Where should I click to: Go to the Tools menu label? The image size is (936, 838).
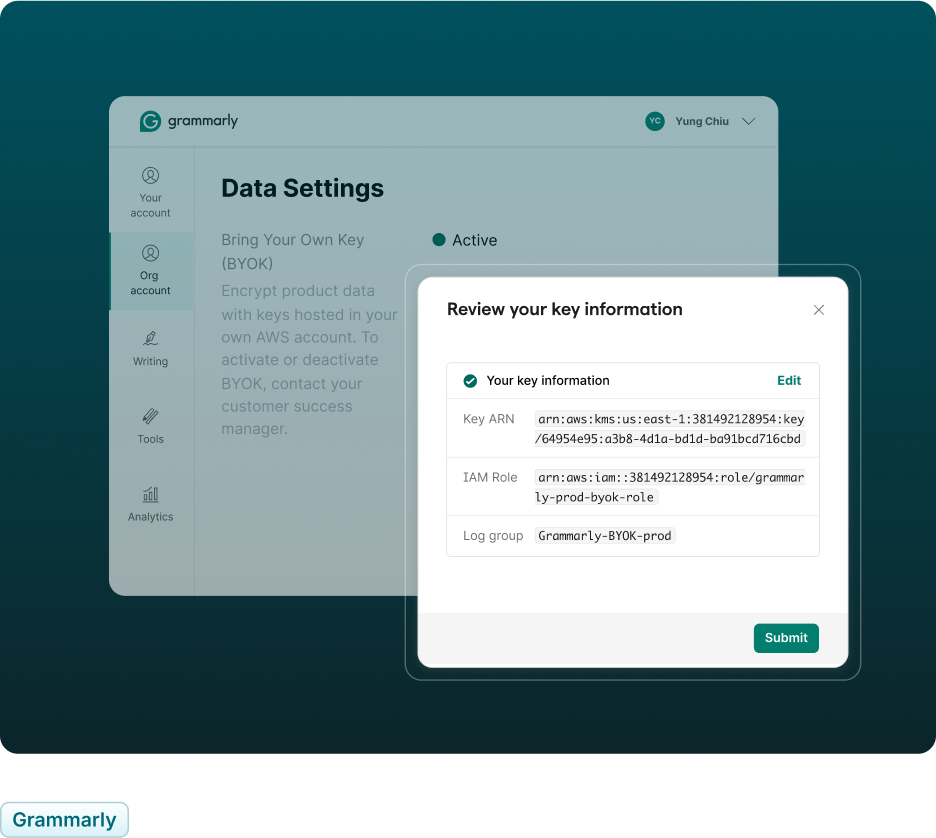click(x=150, y=439)
